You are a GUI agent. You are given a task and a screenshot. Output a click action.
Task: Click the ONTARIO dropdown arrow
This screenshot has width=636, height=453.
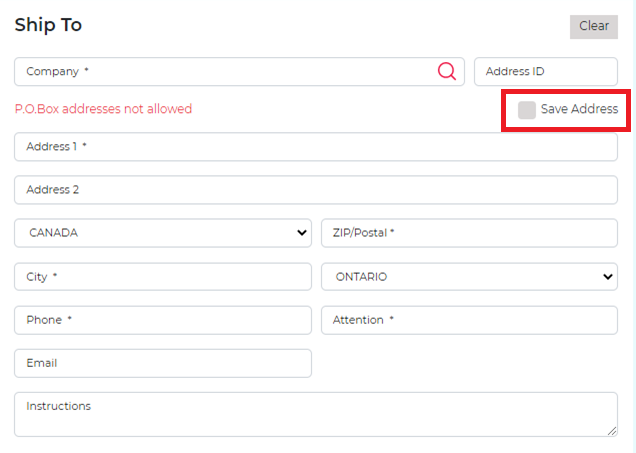click(607, 276)
